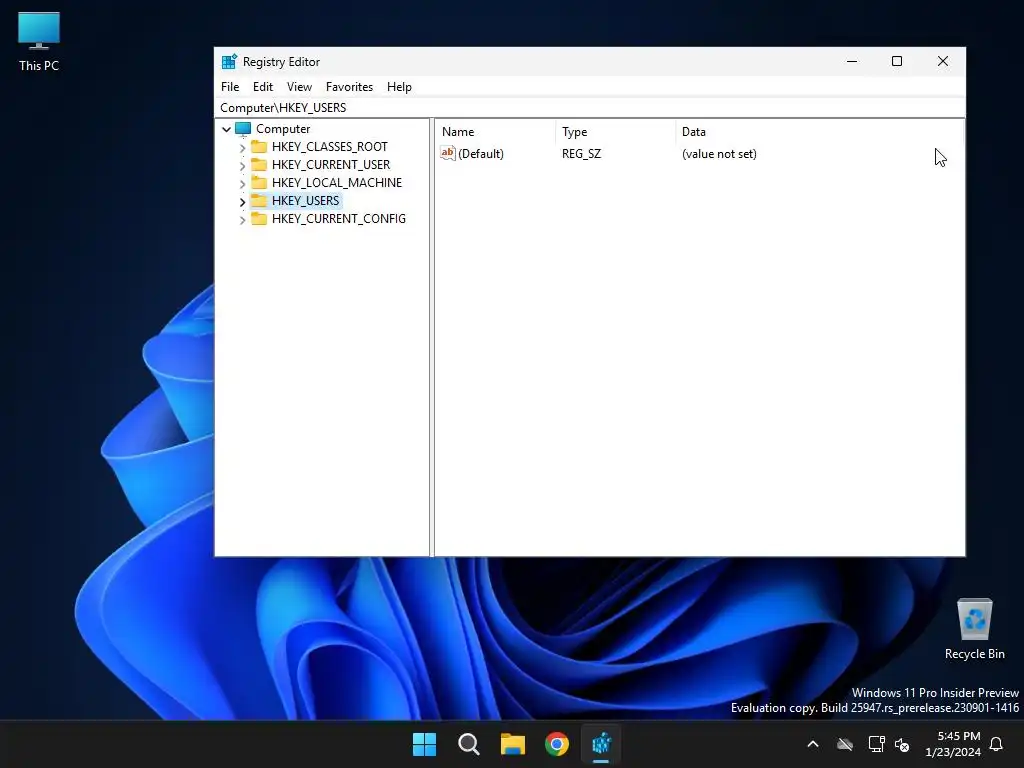The height and width of the screenshot is (768, 1024).
Task: Select the HKEY_USERS label
Action: [x=306, y=200]
